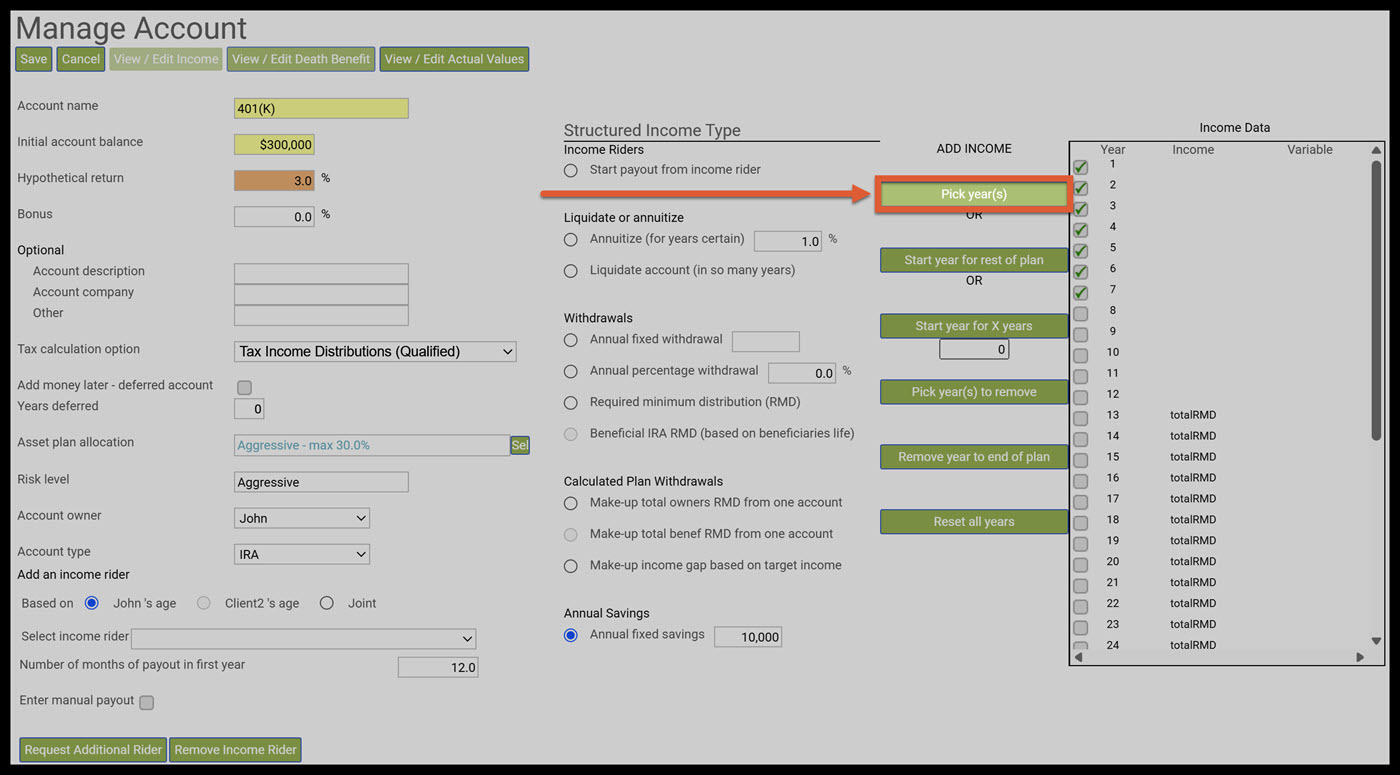1400x775 pixels.
Task: Click Number of months of payout field
Action: click(x=438, y=667)
